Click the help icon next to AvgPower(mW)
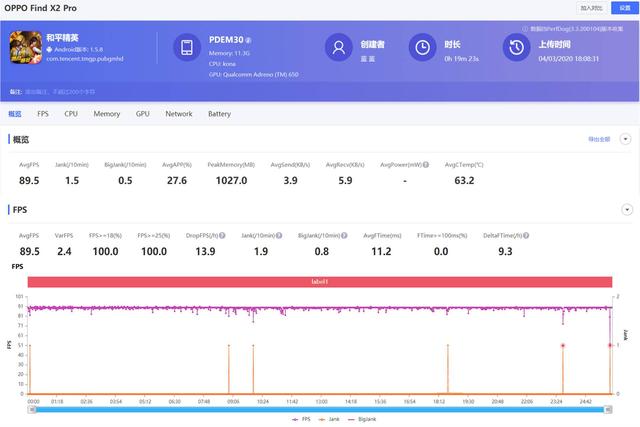 [426, 165]
